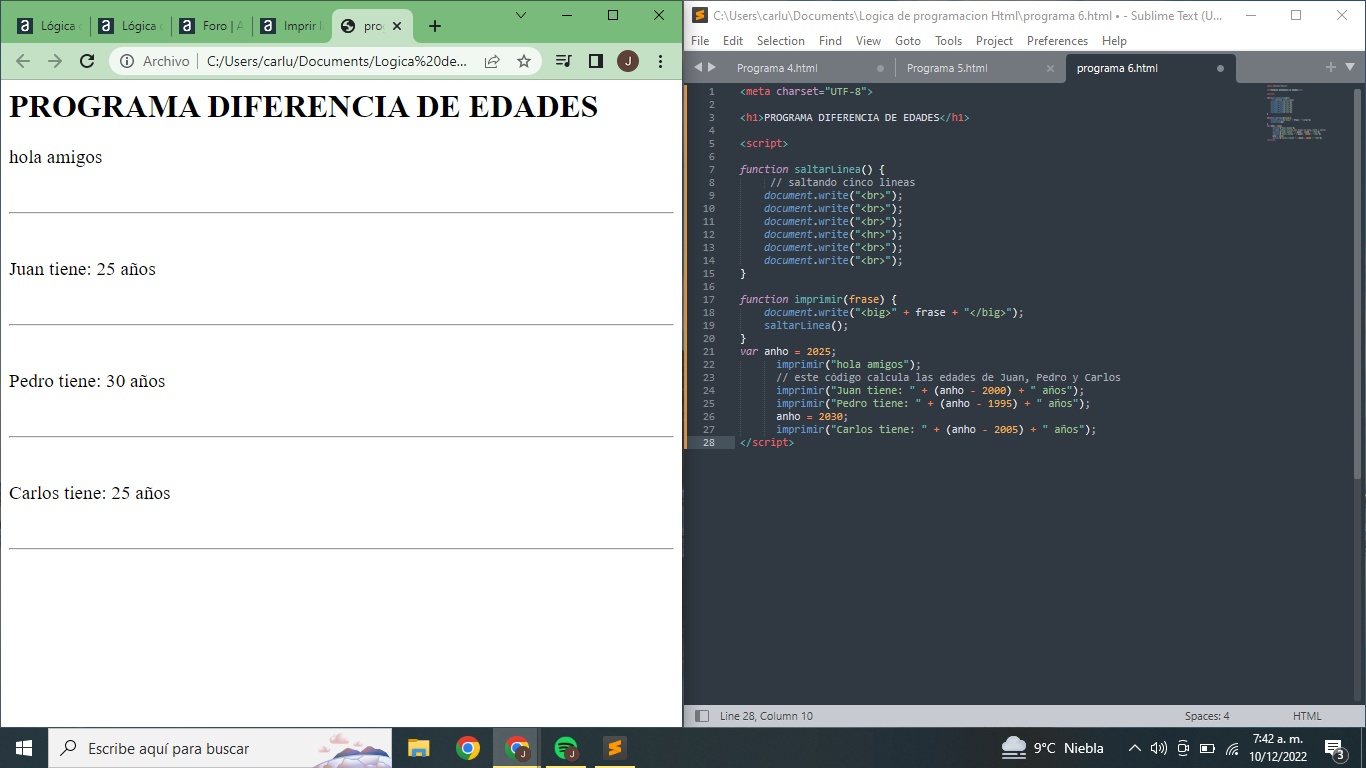Open Windows Start menu
1366x768 pixels.
[24, 748]
